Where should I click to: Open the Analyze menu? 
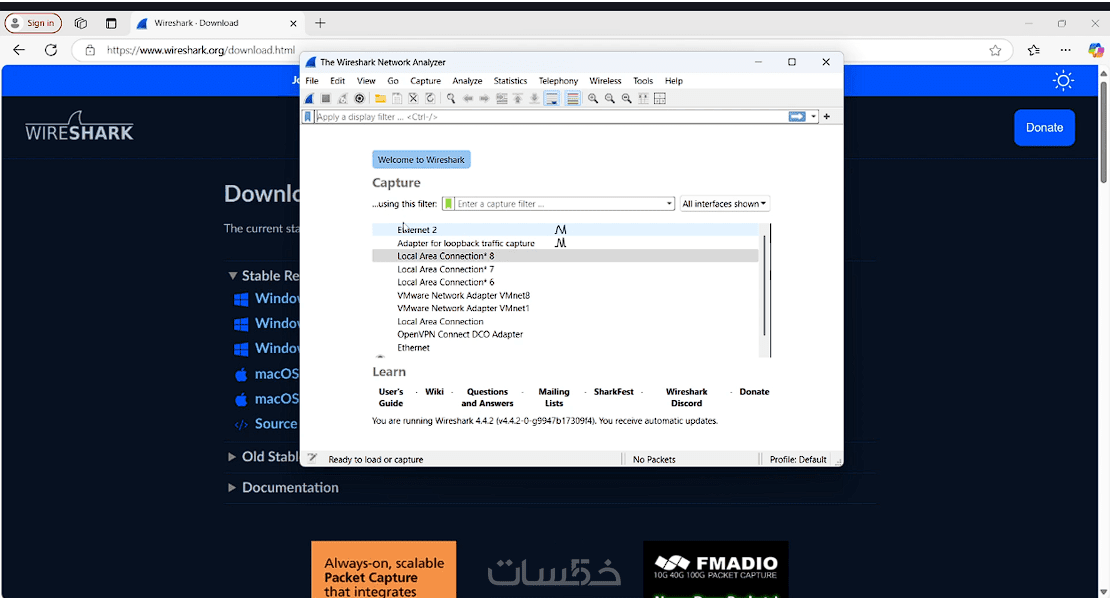[467, 81]
